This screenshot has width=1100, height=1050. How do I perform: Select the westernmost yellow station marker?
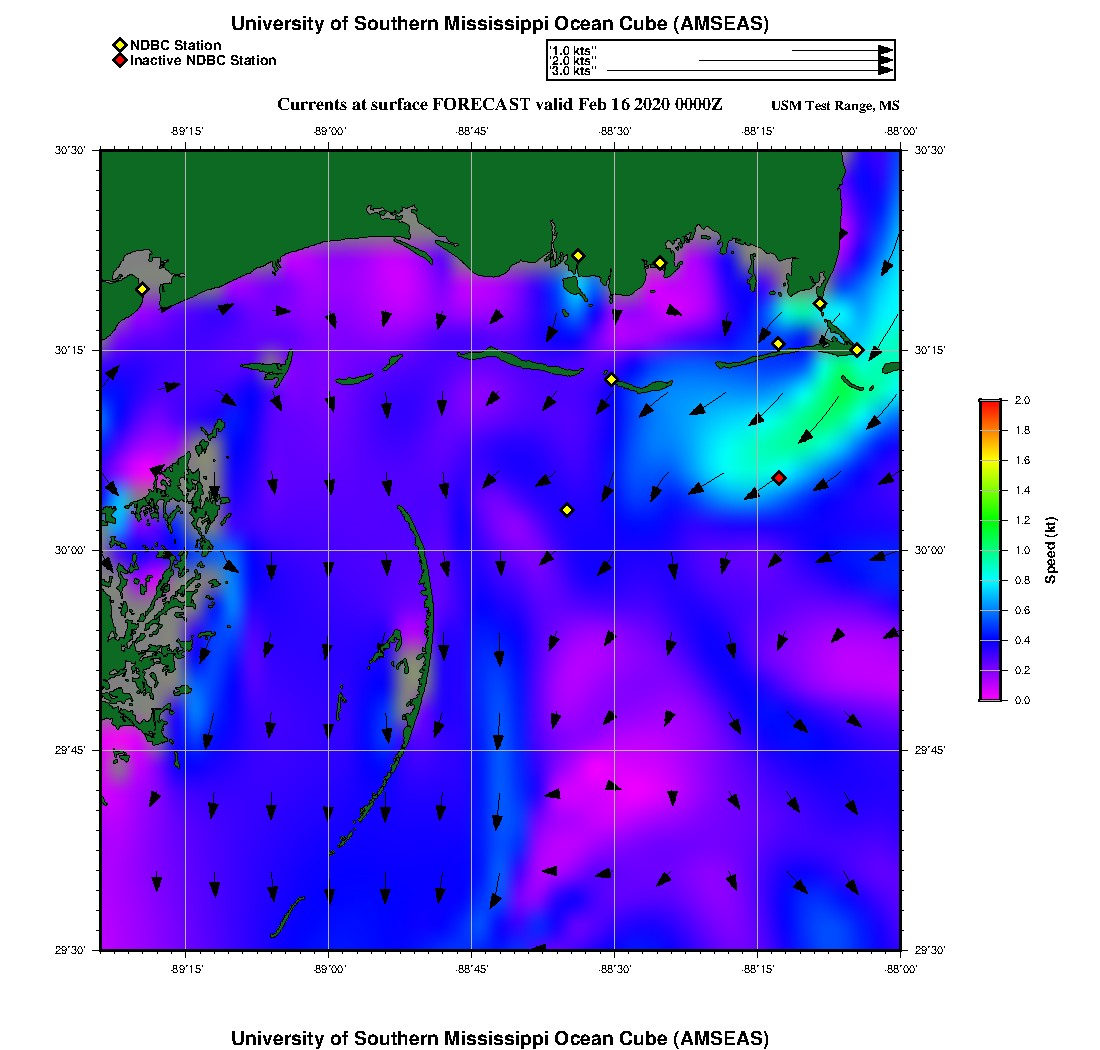tap(142, 289)
